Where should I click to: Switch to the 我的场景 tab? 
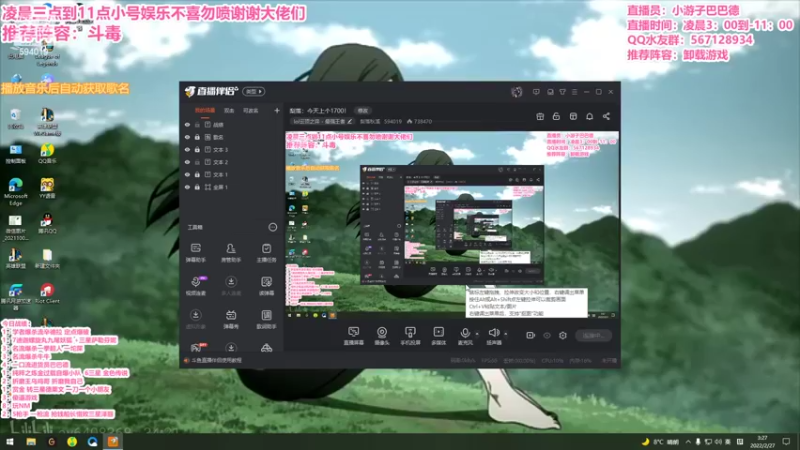click(x=205, y=110)
